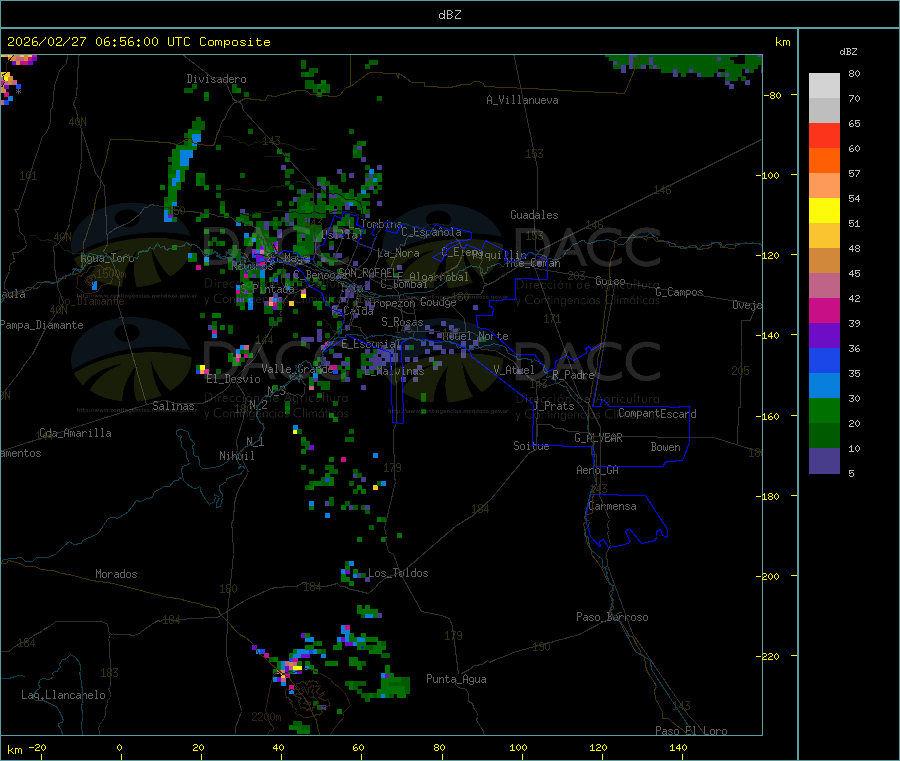Click the R_Padre map label
Screen dimensions: 900x761
tap(573, 375)
